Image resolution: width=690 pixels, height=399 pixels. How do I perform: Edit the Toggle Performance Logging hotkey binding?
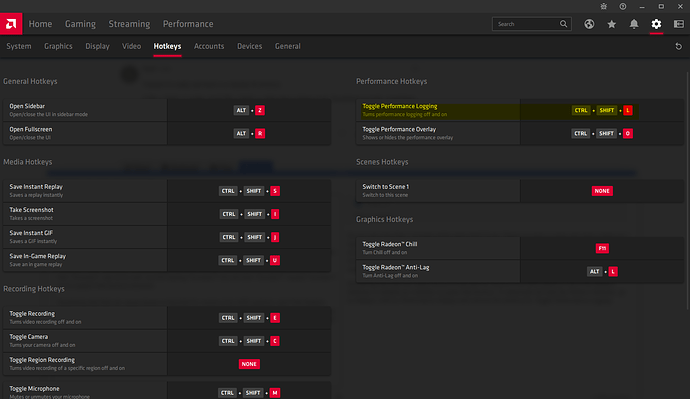(x=602, y=110)
